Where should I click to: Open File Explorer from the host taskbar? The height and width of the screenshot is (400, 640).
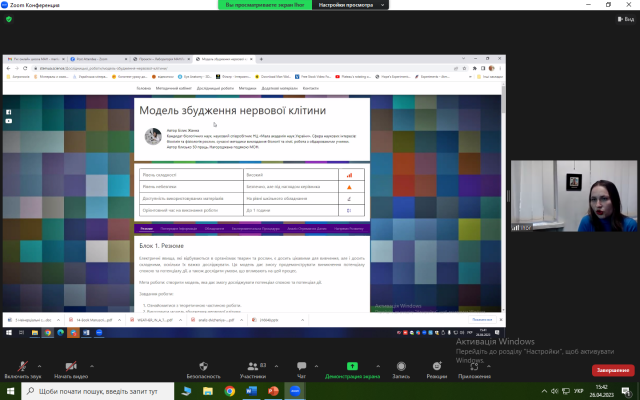208,391
